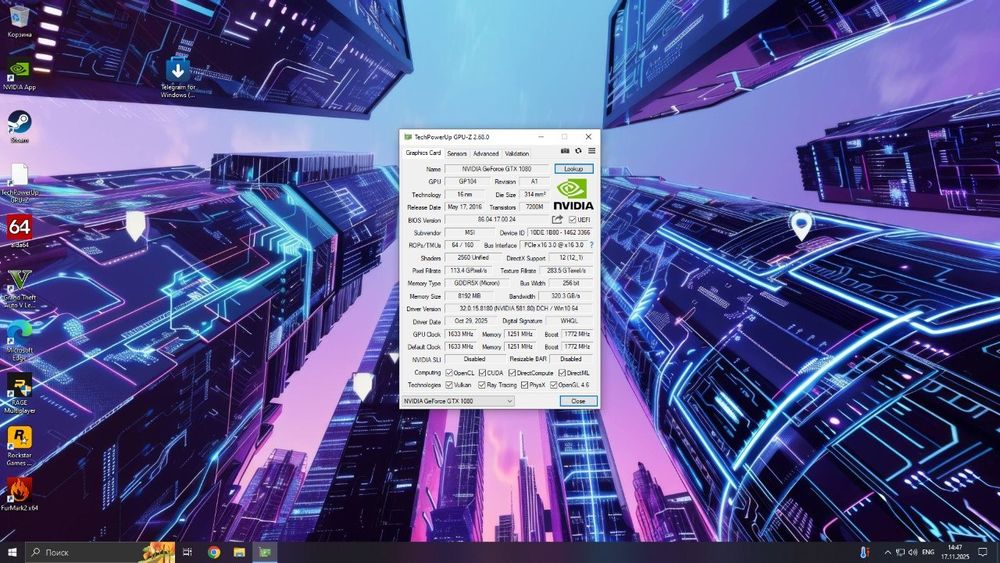Image resolution: width=1000 pixels, height=563 pixels.
Task: Click the Close button in GPU-Z
Action: [578, 401]
